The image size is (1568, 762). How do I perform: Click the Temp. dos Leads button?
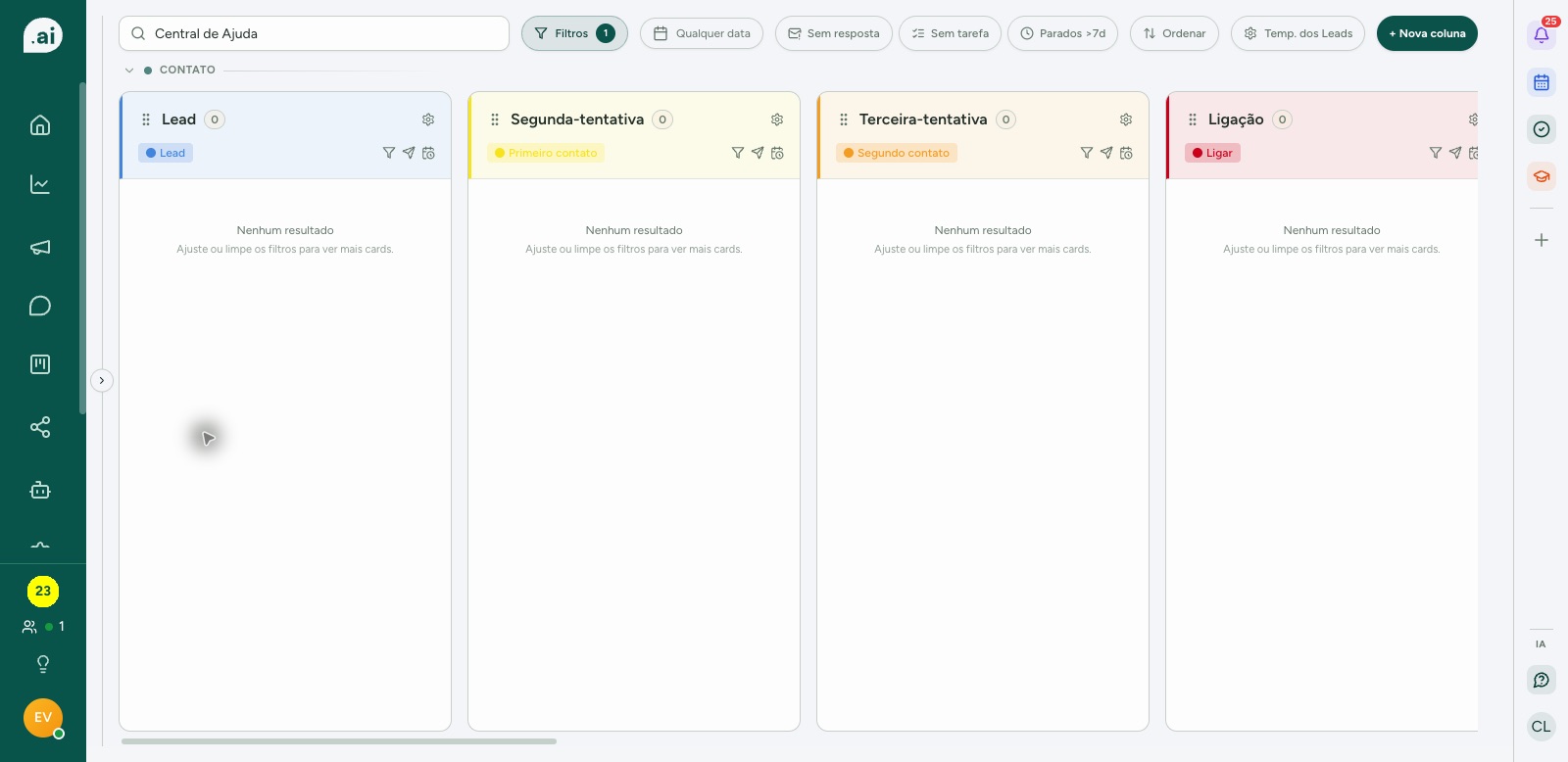(x=1298, y=33)
